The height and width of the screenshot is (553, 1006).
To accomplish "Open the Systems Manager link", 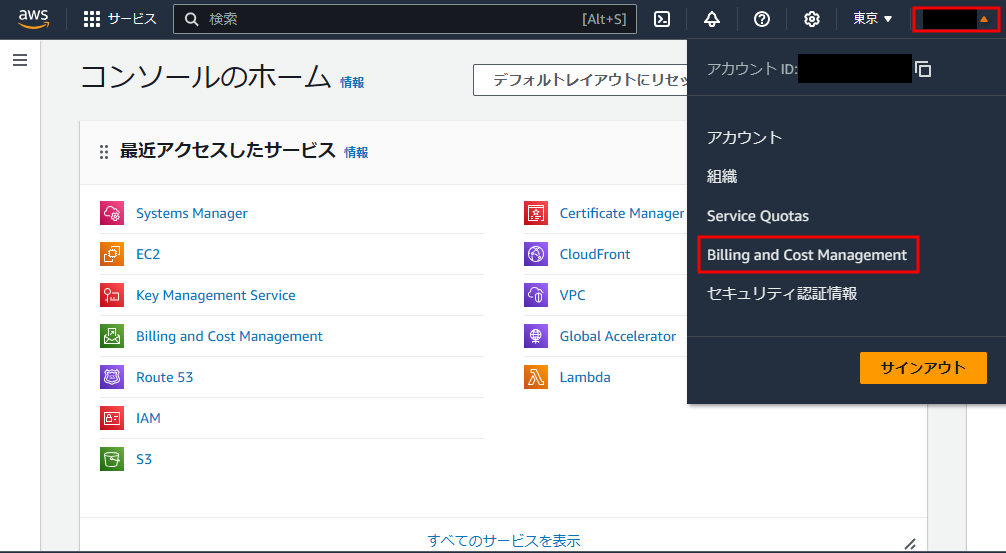I will (x=192, y=213).
